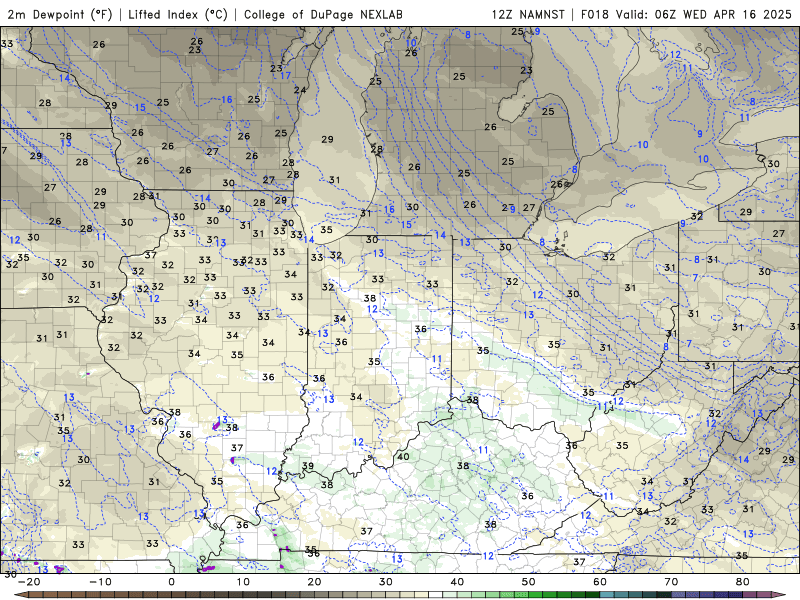
Task: Click the '70' label on color scale
Action: pos(671,582)
